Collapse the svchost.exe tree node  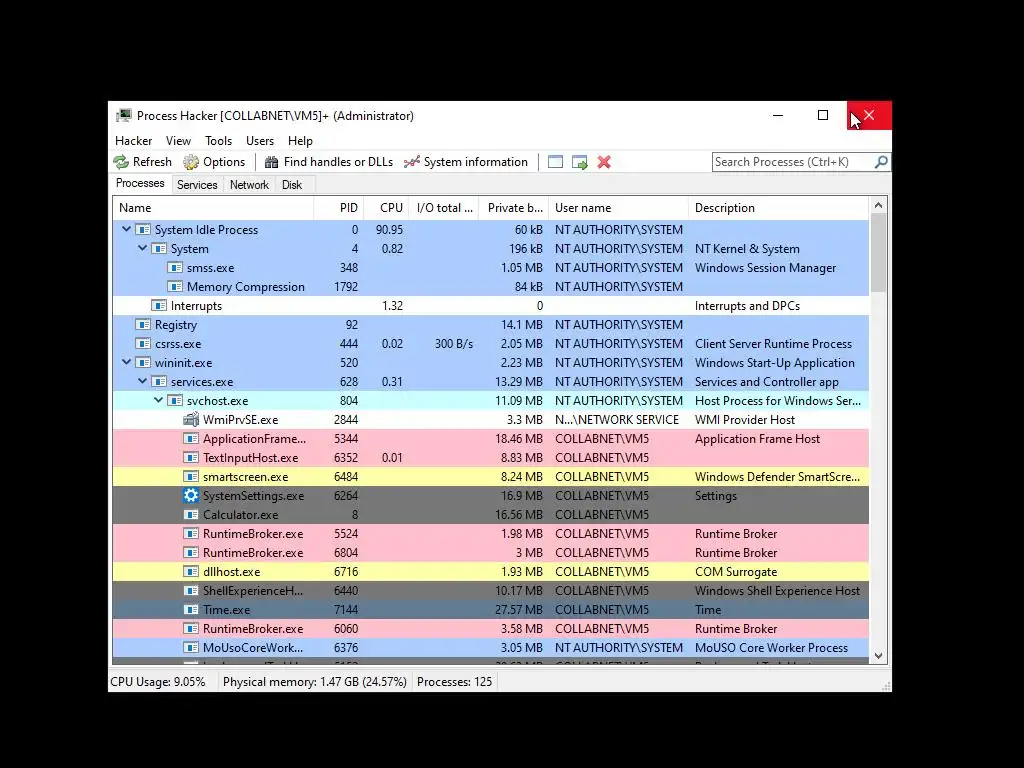(159, 400)
